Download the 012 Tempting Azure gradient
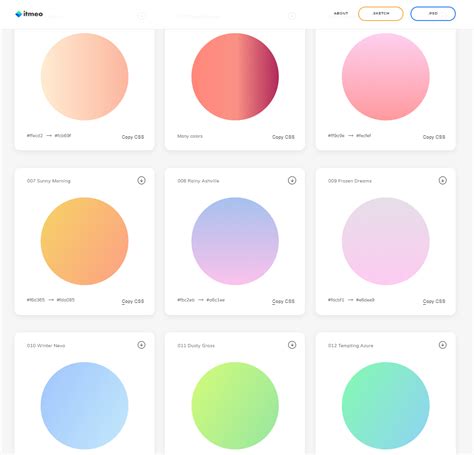 pos(443,345)
